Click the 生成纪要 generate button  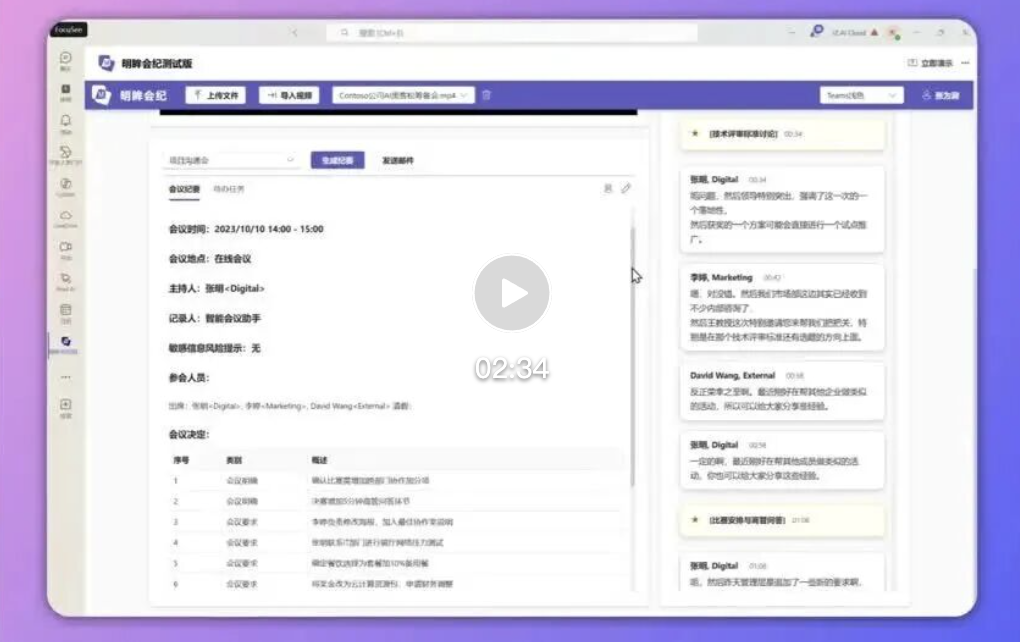tap(339, 160)
